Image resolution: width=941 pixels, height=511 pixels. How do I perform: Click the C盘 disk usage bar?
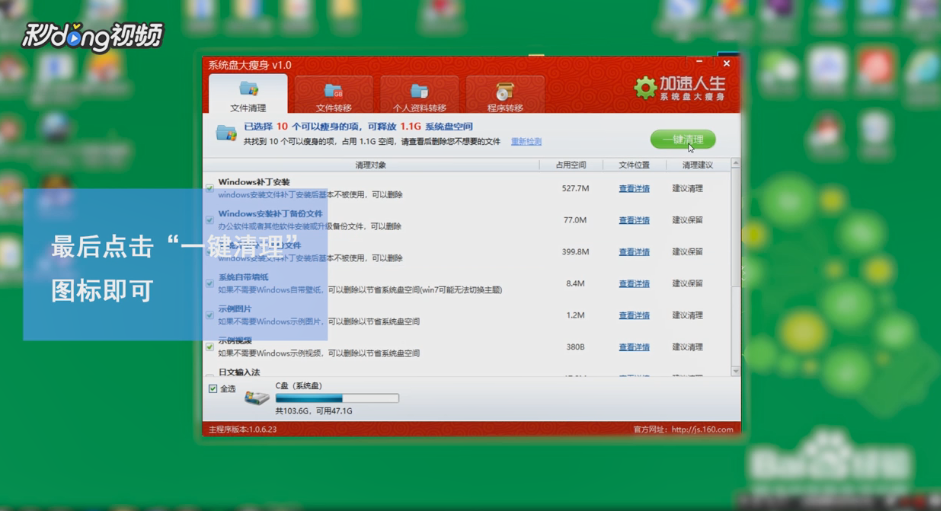pyautogui.click(x=337, y=398)
